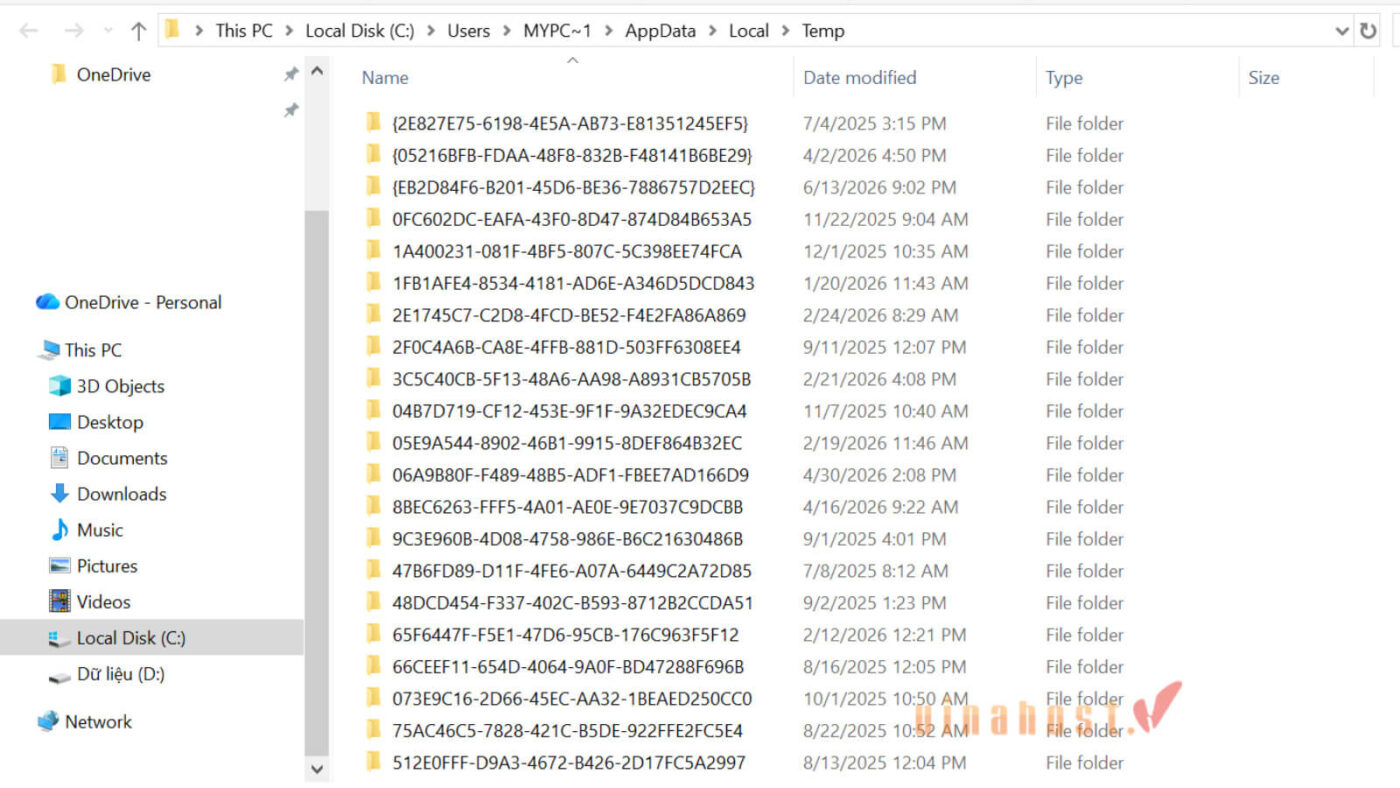Click the Documents icon in navigation pane
This screenshot has width=1400, height=788.
click(x=60, y=458)
